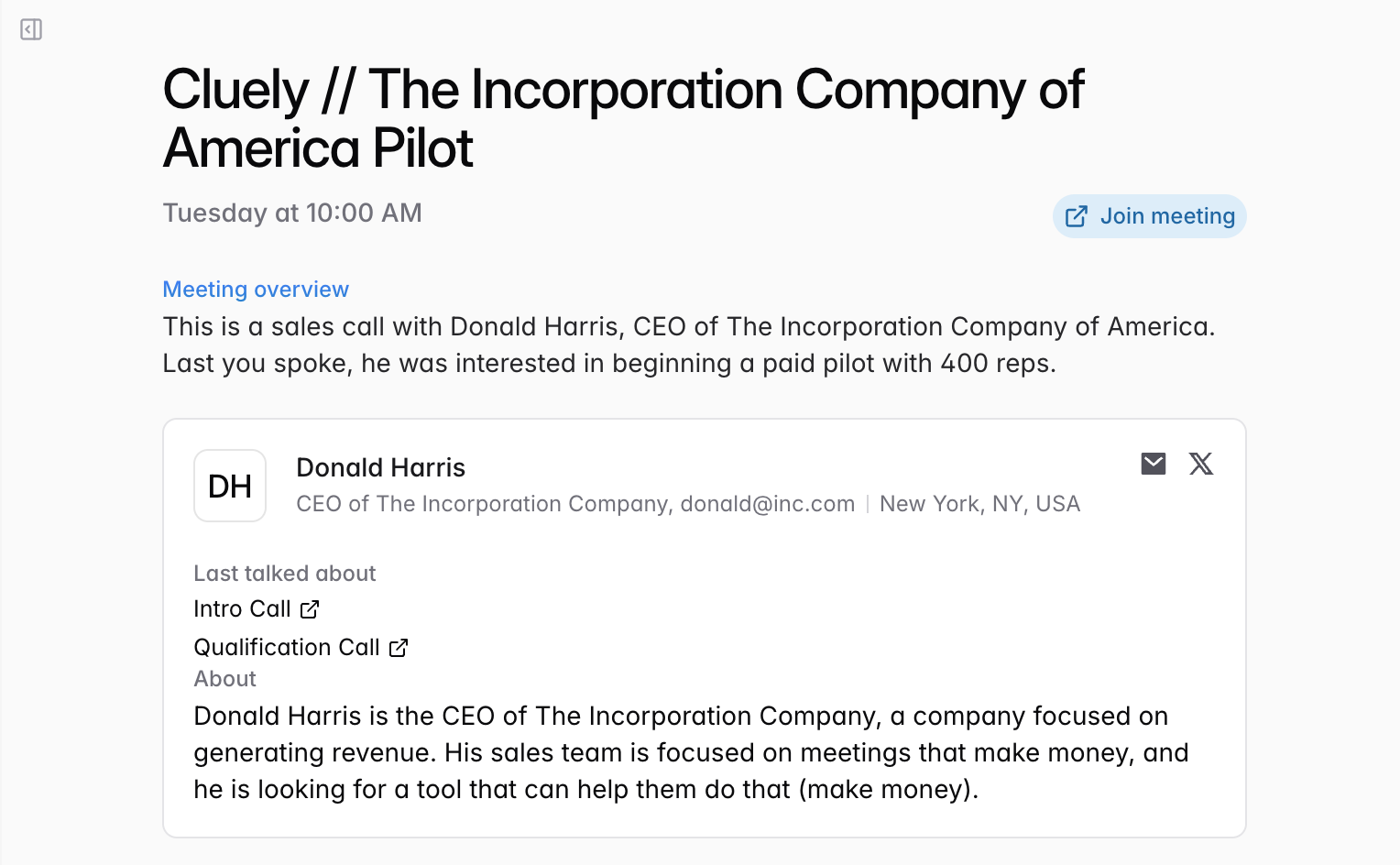Click the New York, NY, USA location
Image resolution: width=1400 pixels, height=865 pixels.
pyautogui.click(x=979, y=504)
